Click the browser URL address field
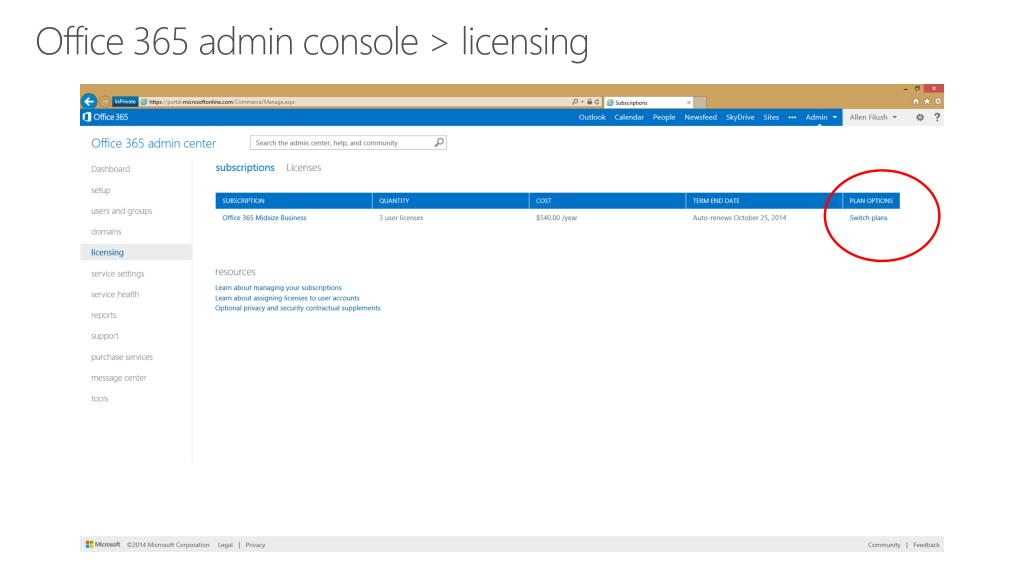The image size is (1024, 576). (x=356, y=102)
